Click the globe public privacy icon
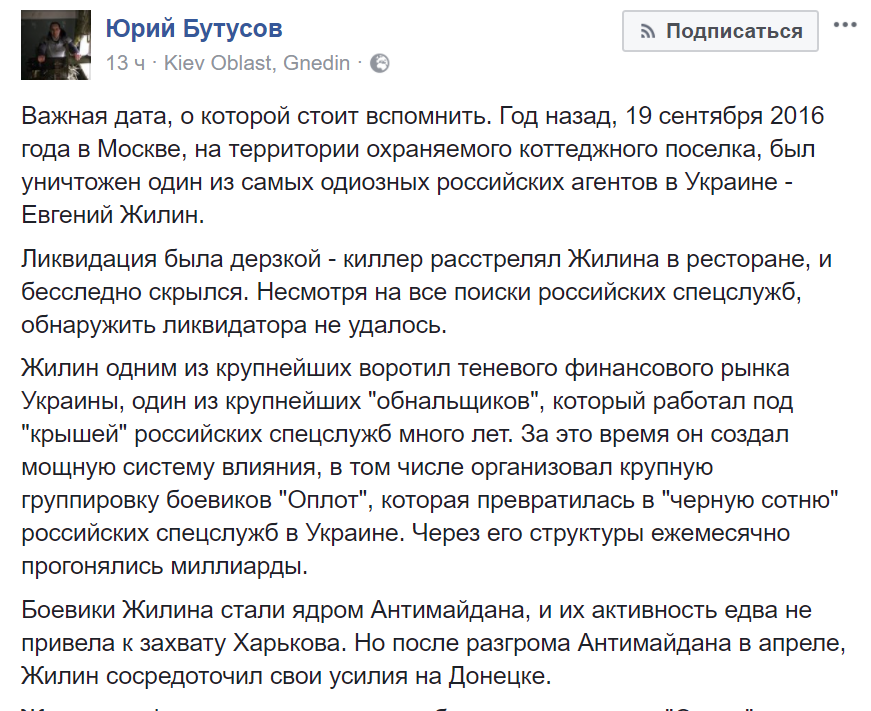The height and width of the screenshot is (711, 871). 380,64
